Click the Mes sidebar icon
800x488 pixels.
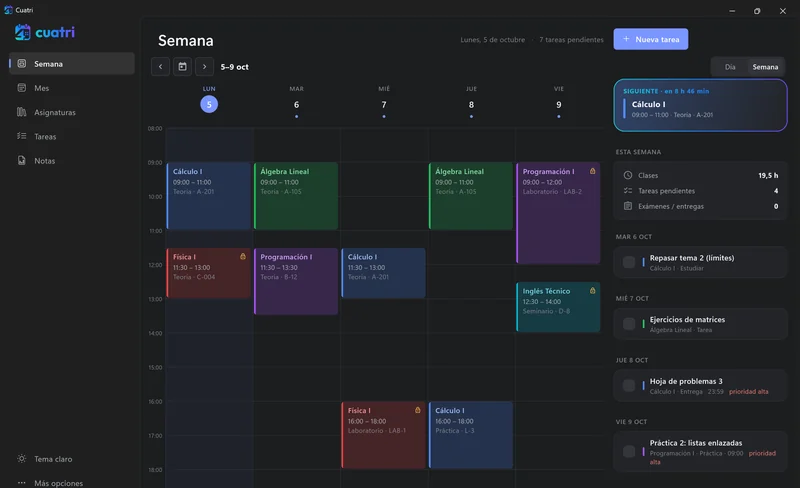[x=21, y=88]
